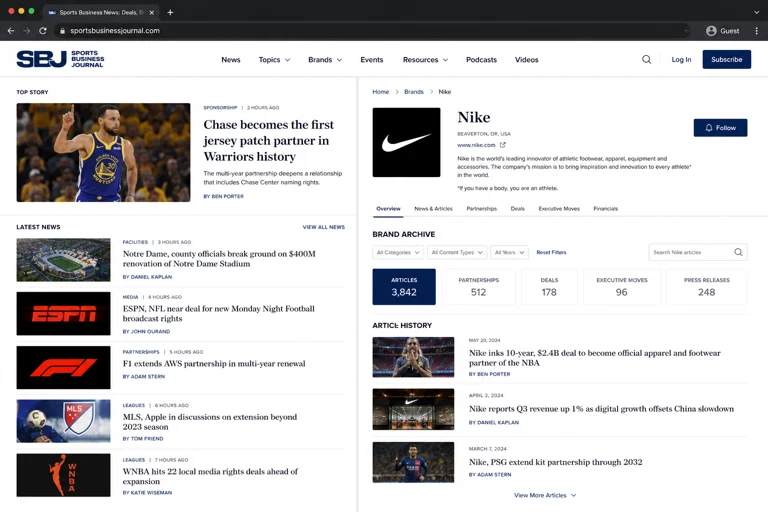Click the Nike swoosh brand logo
The height and width of the screenshot is (512, 768).
click(406, 142)
